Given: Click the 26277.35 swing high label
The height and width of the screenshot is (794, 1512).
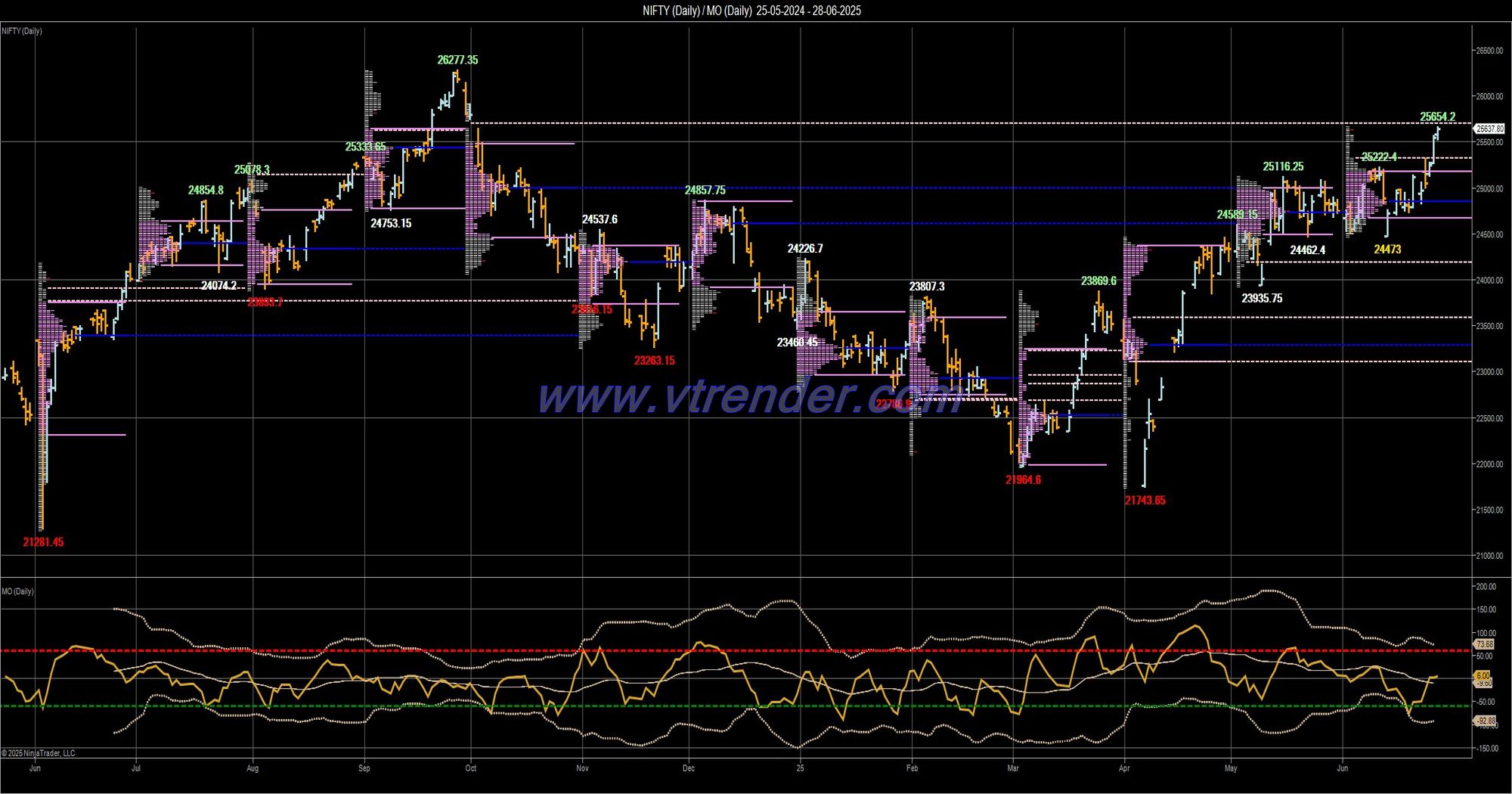Looking at the screenshot, I should [457, 60].
